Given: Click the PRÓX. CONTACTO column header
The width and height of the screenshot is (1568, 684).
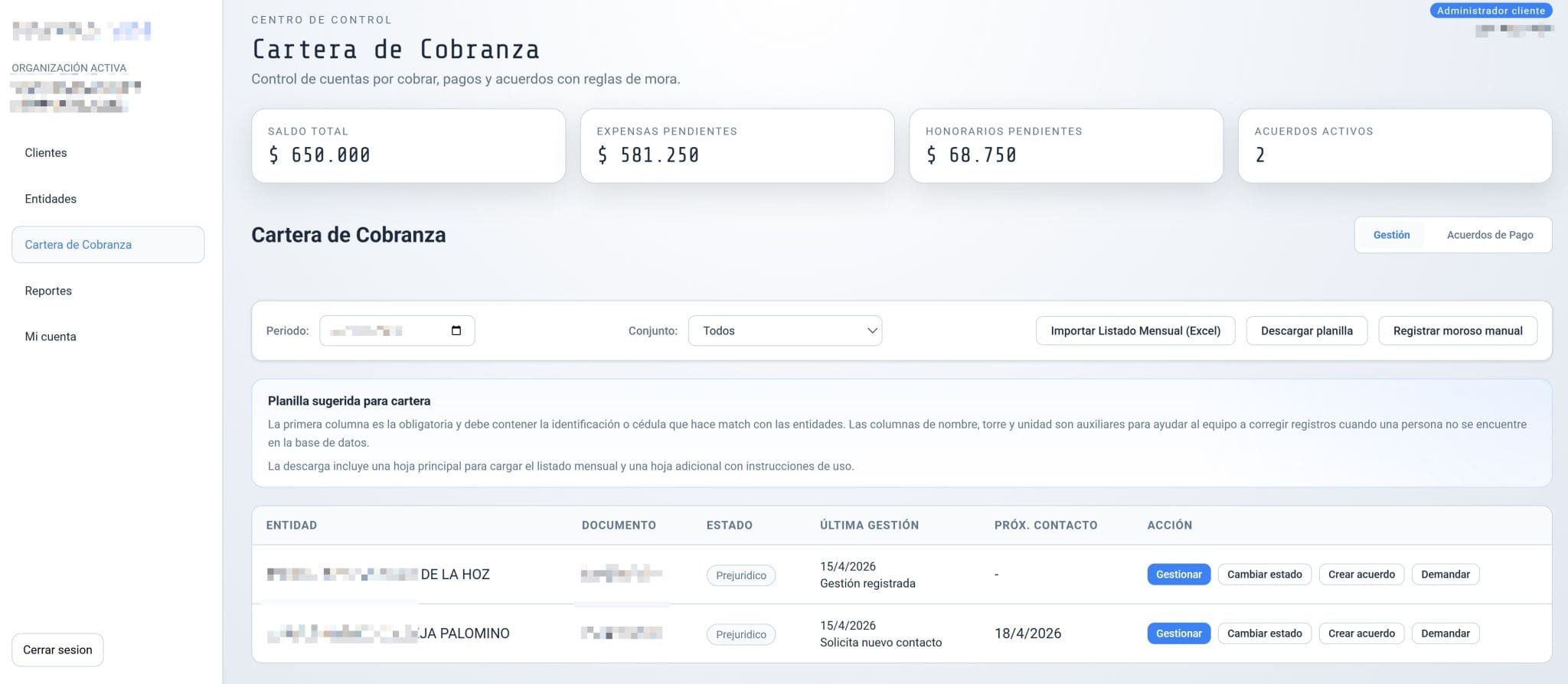Looking at the screenshot, I should pos(1045,526).
